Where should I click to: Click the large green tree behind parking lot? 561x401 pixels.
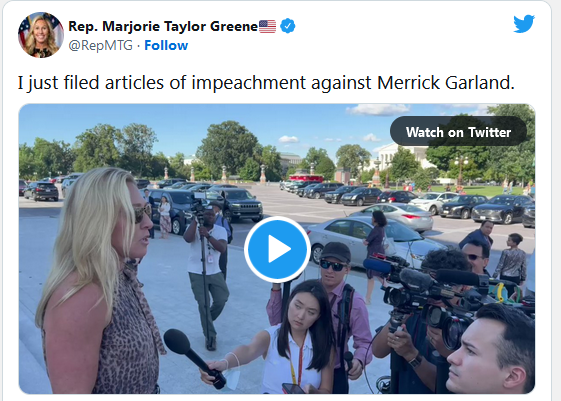point(227,149)
